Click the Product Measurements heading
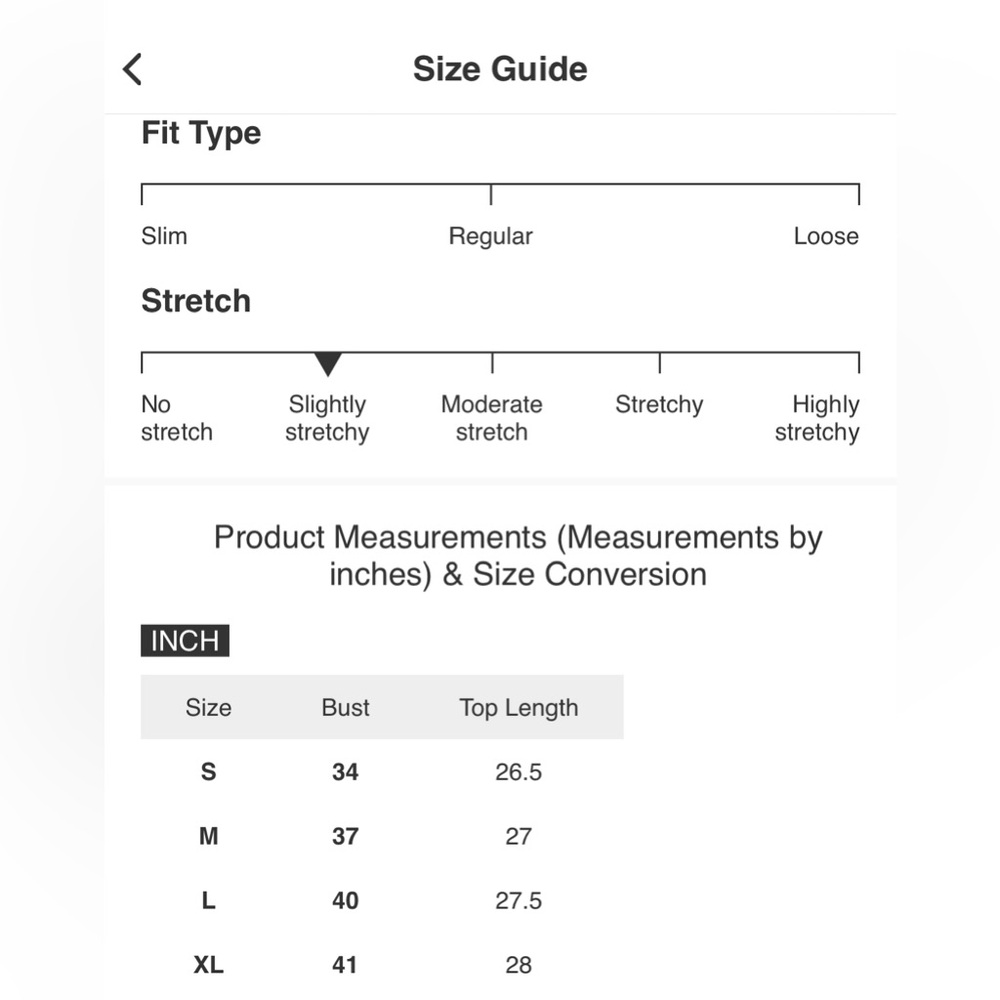The height and width of the screenshot is (1000, 1000). [518, 555]
